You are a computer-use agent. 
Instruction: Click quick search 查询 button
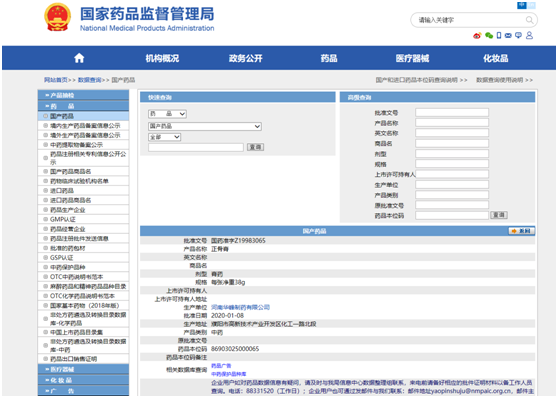click(x=256, y=147)
